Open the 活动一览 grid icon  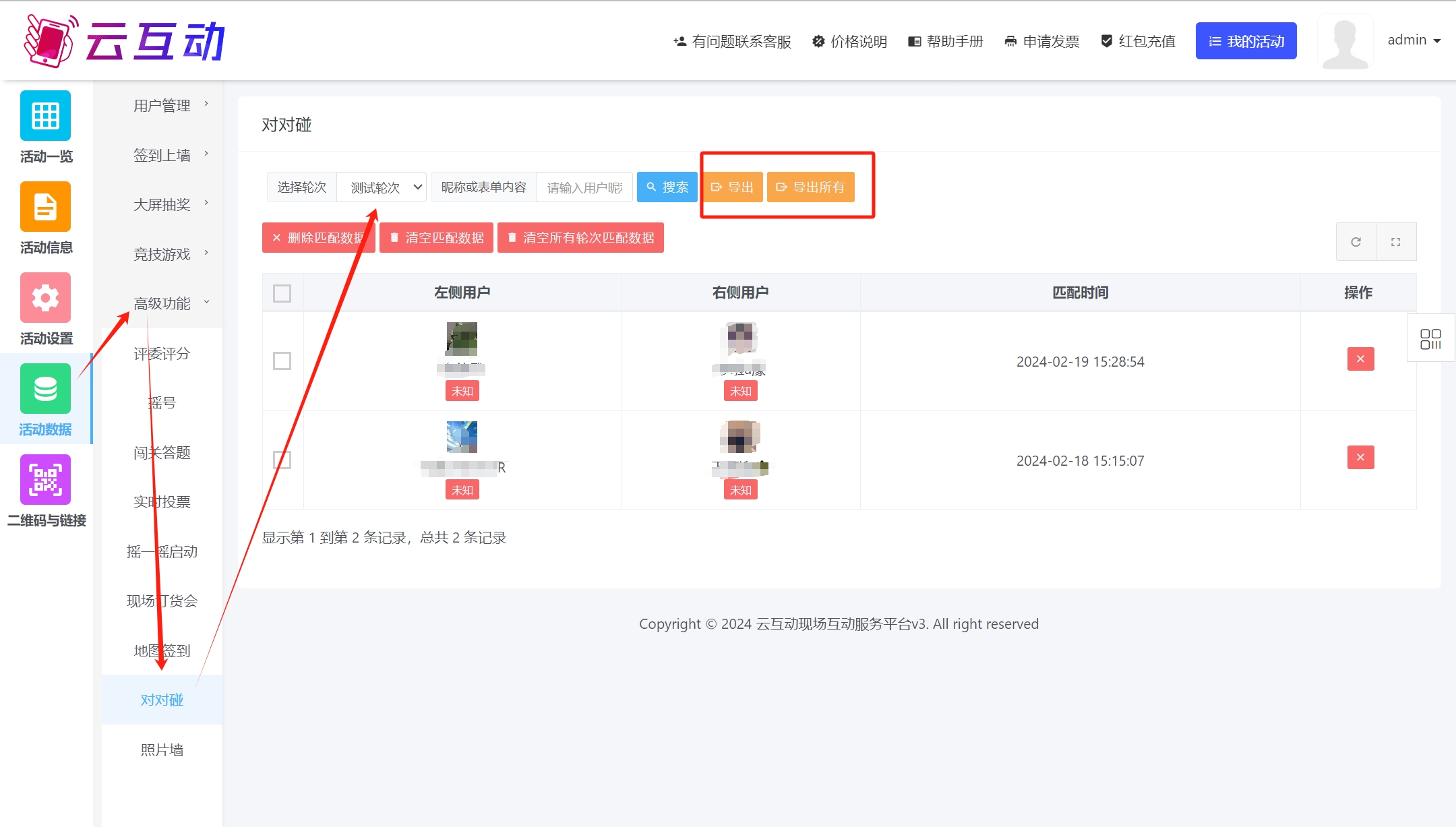pyautogui.click(x=45, y=115)
